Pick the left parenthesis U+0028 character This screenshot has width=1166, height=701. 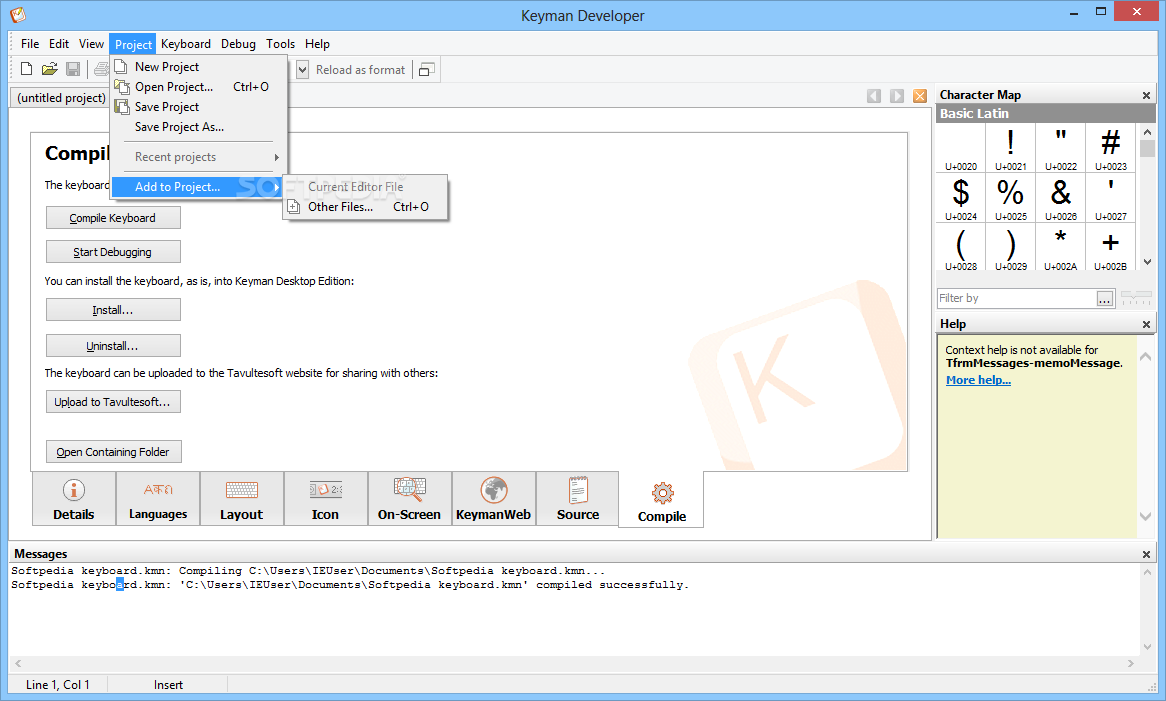[x=961, y=248]
